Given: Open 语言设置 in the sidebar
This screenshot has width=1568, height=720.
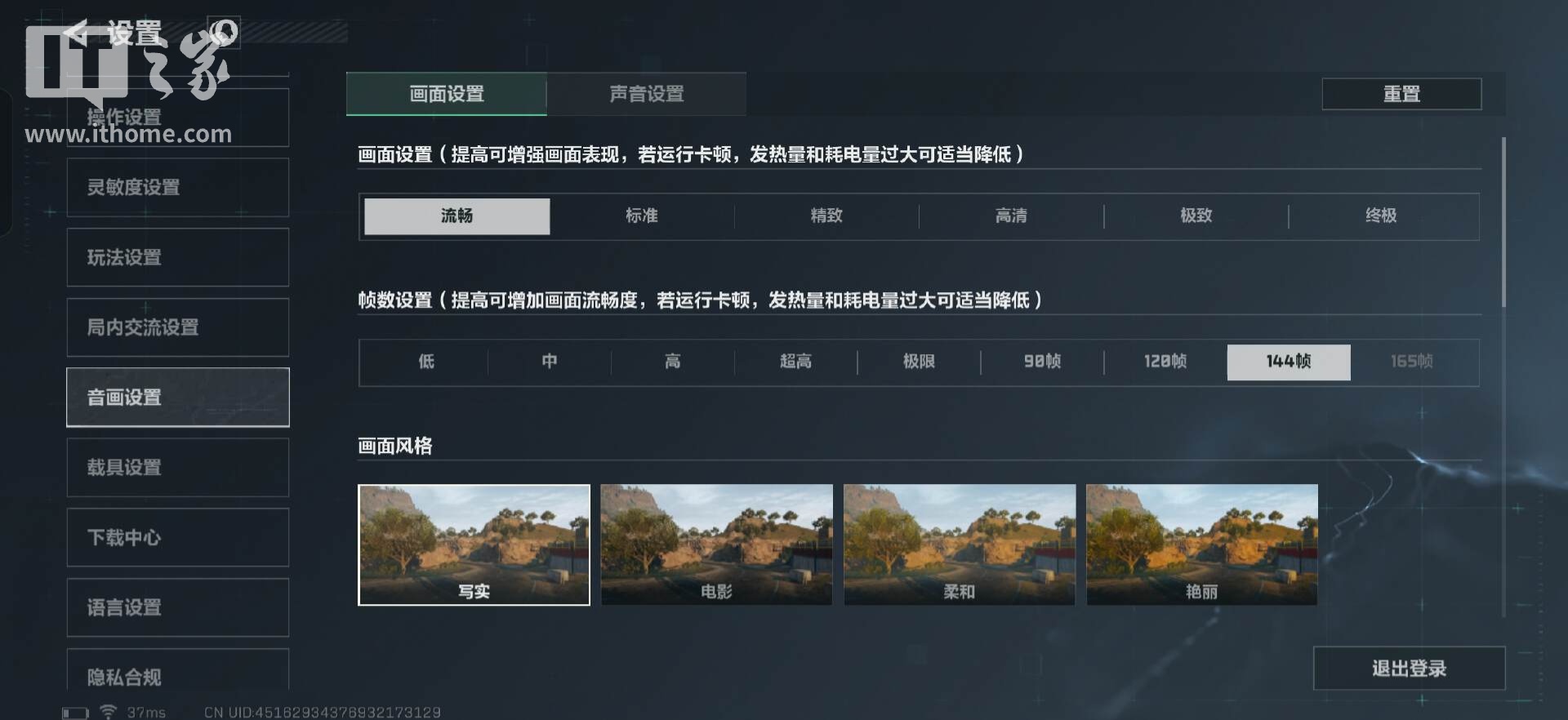Looking at the screenshot, I should point(178,608).
